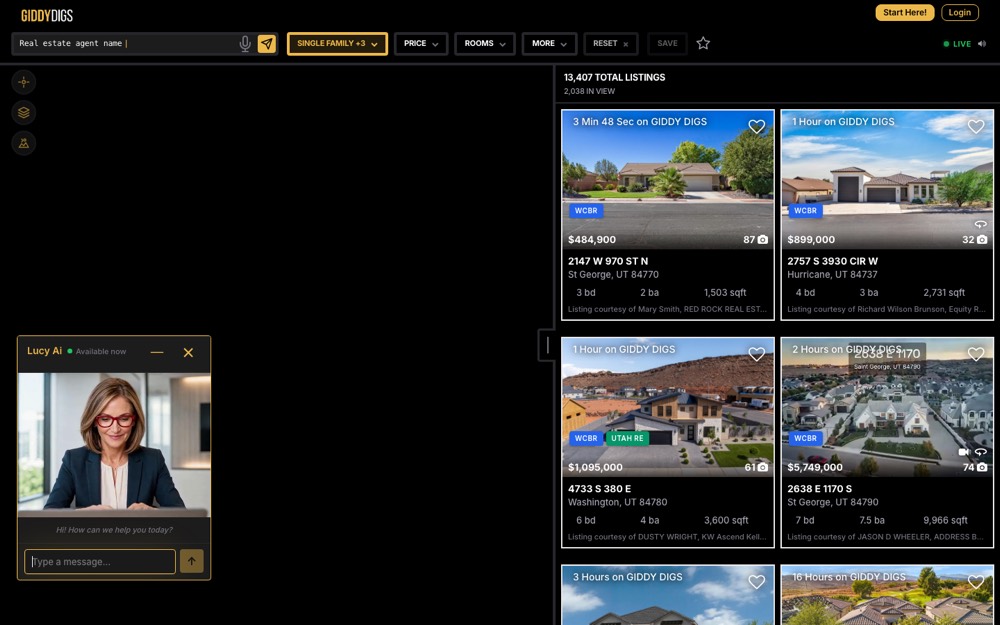This screenshot has width=1000, height=625.
Task: Close the Lucy Ai chat window
Action: [188, 353]
